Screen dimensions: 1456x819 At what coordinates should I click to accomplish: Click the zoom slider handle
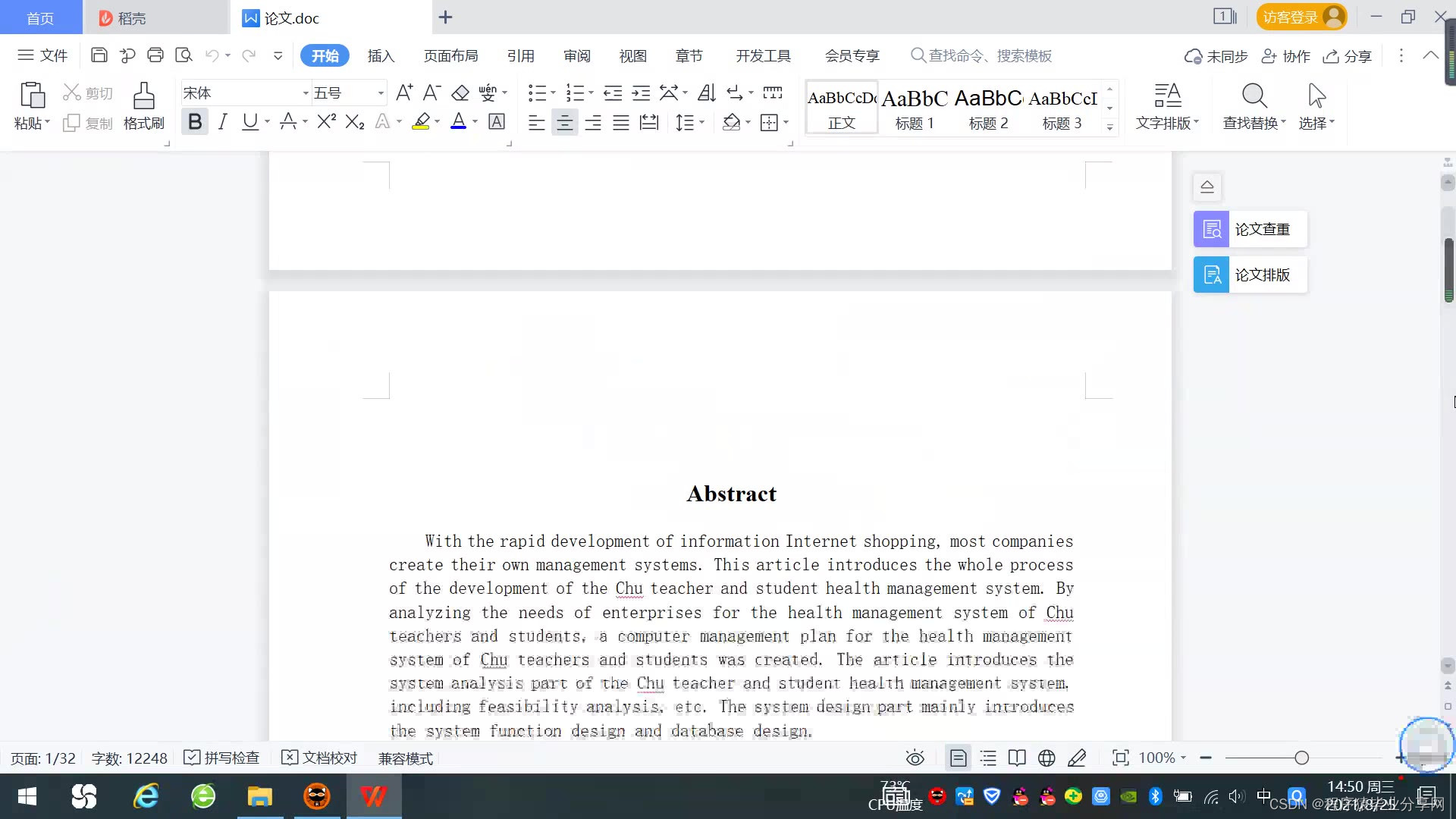1301,758
